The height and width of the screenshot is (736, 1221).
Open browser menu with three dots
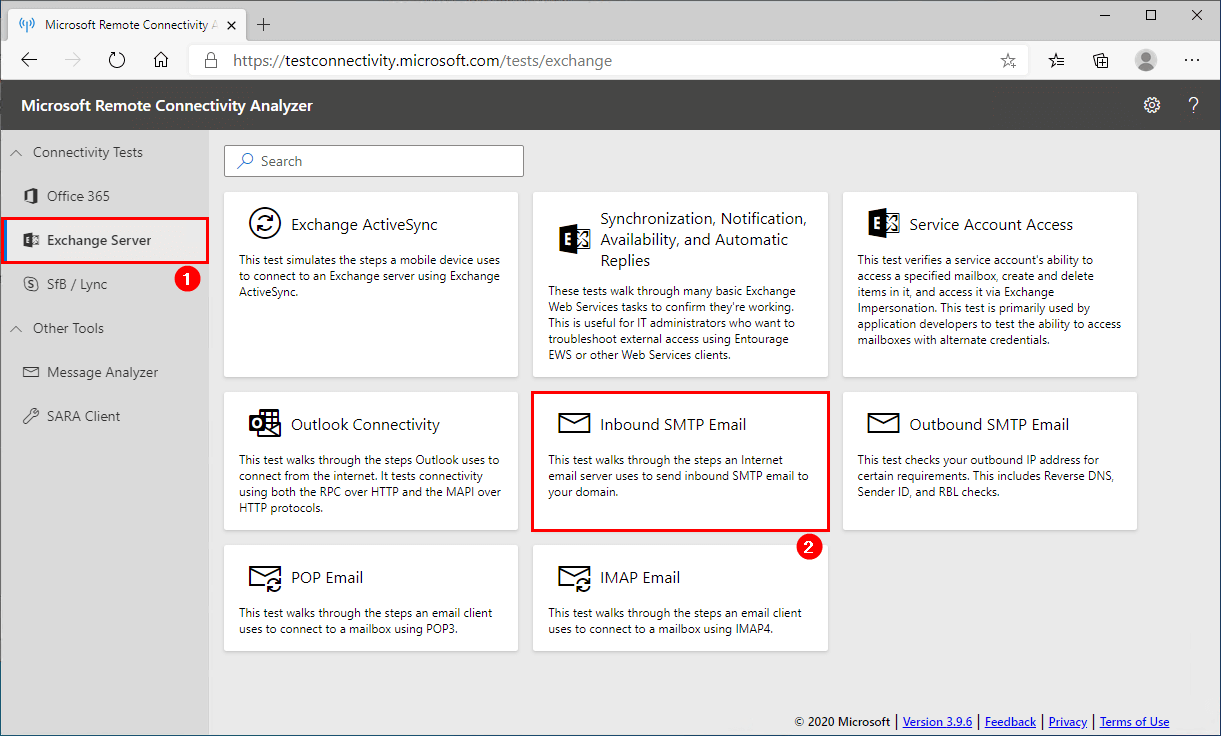(x=1192, y=60)
